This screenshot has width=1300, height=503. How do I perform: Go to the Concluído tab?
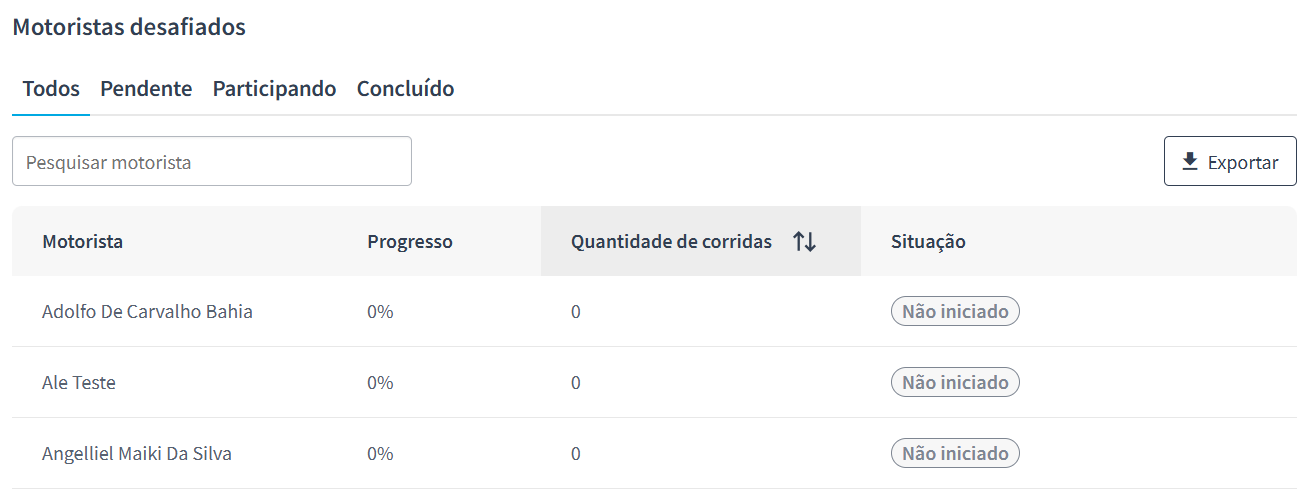click(405, 88)
